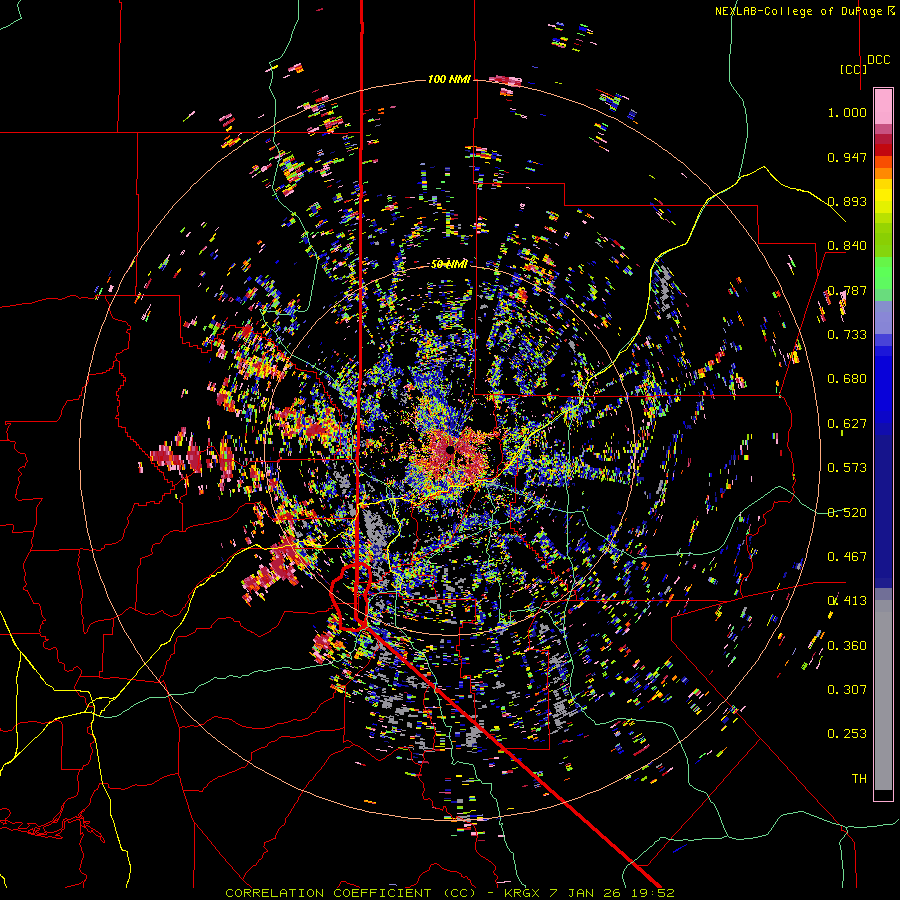The width and height of the screenshot is (900, 900).
Task: Click the 7 JAN 26 19:52 timestamp
Action: pyautogui.click(x=611, y=893)
